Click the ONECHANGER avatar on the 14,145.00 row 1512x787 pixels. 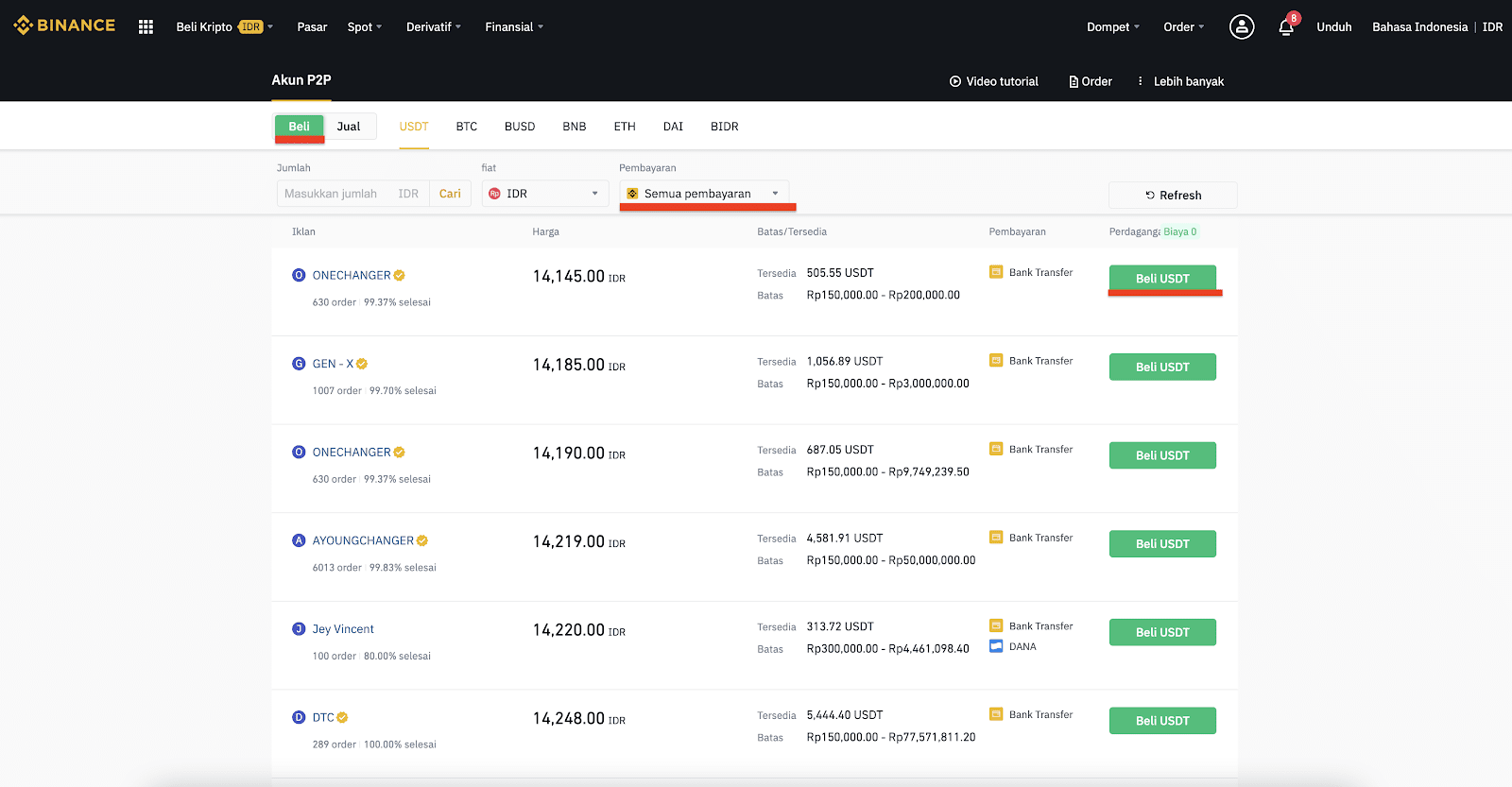(x=299, y=275)
